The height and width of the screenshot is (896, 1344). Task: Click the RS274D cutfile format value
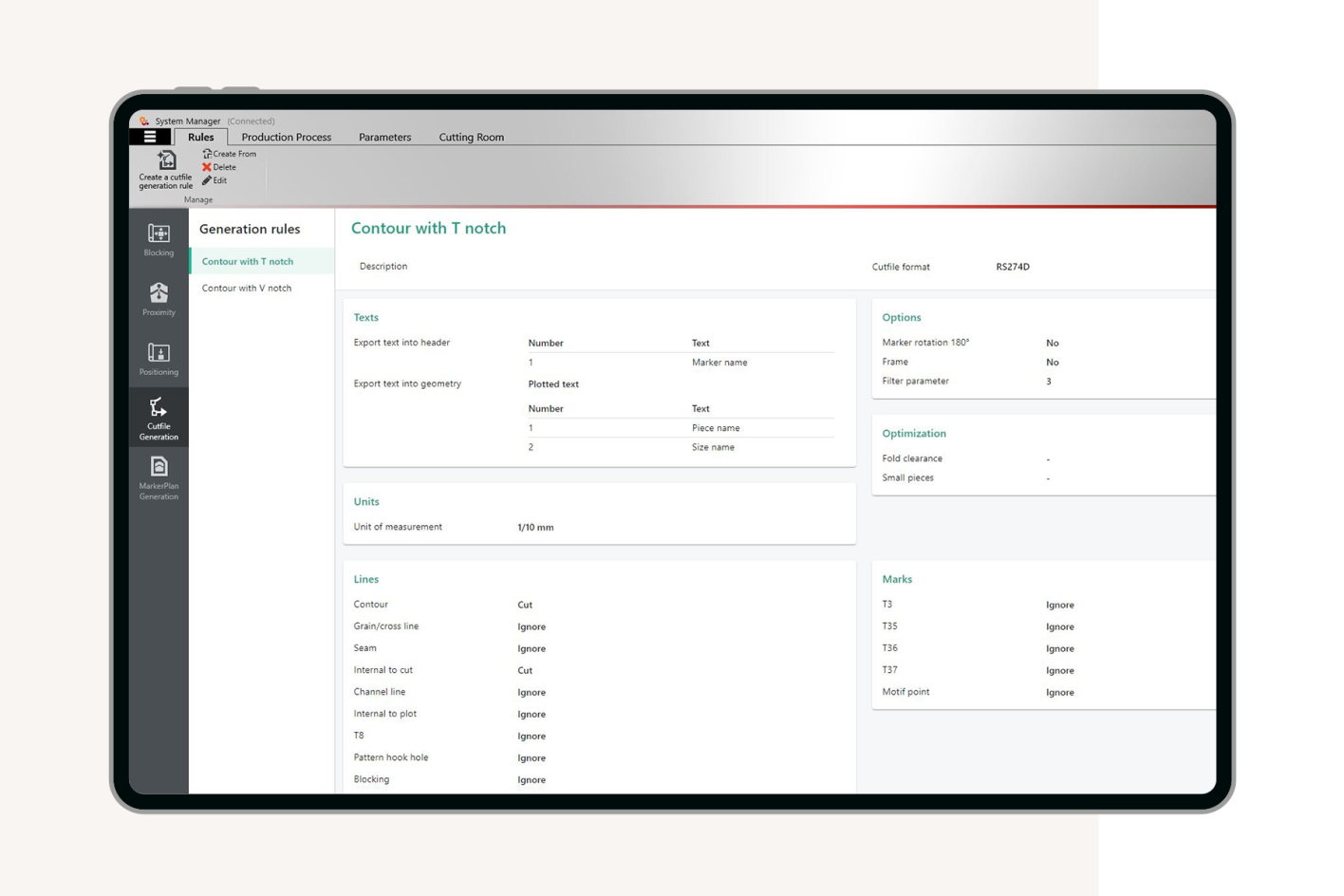point(1013,267)
